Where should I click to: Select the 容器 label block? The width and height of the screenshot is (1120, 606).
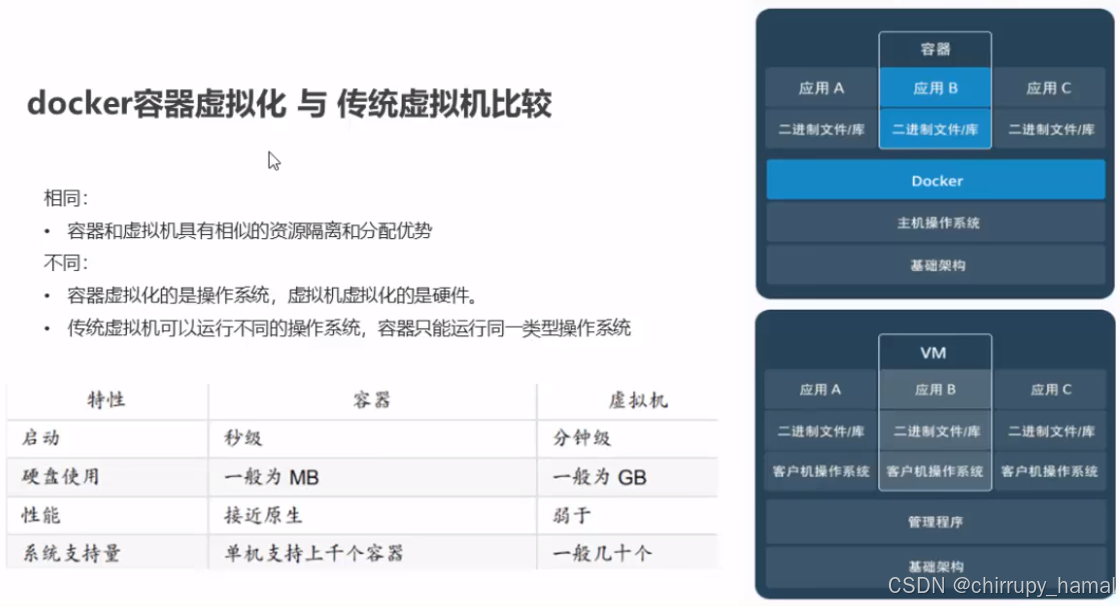click(x=935, y=48)
